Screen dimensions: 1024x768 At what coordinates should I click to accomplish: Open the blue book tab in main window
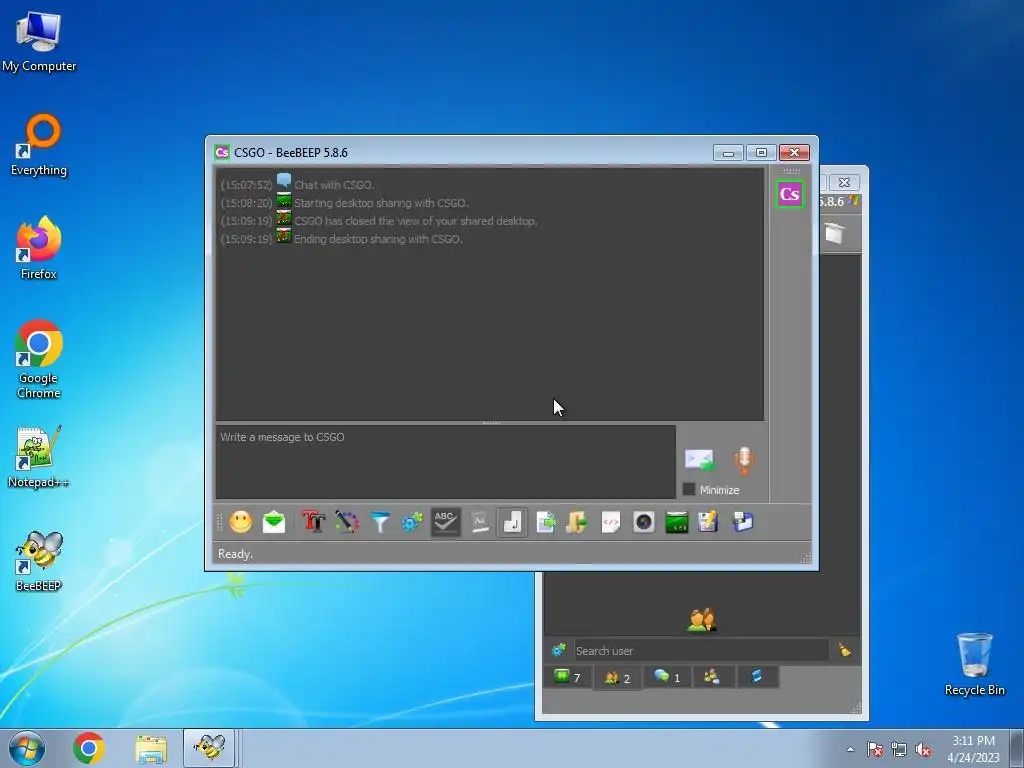click(756, 677)
